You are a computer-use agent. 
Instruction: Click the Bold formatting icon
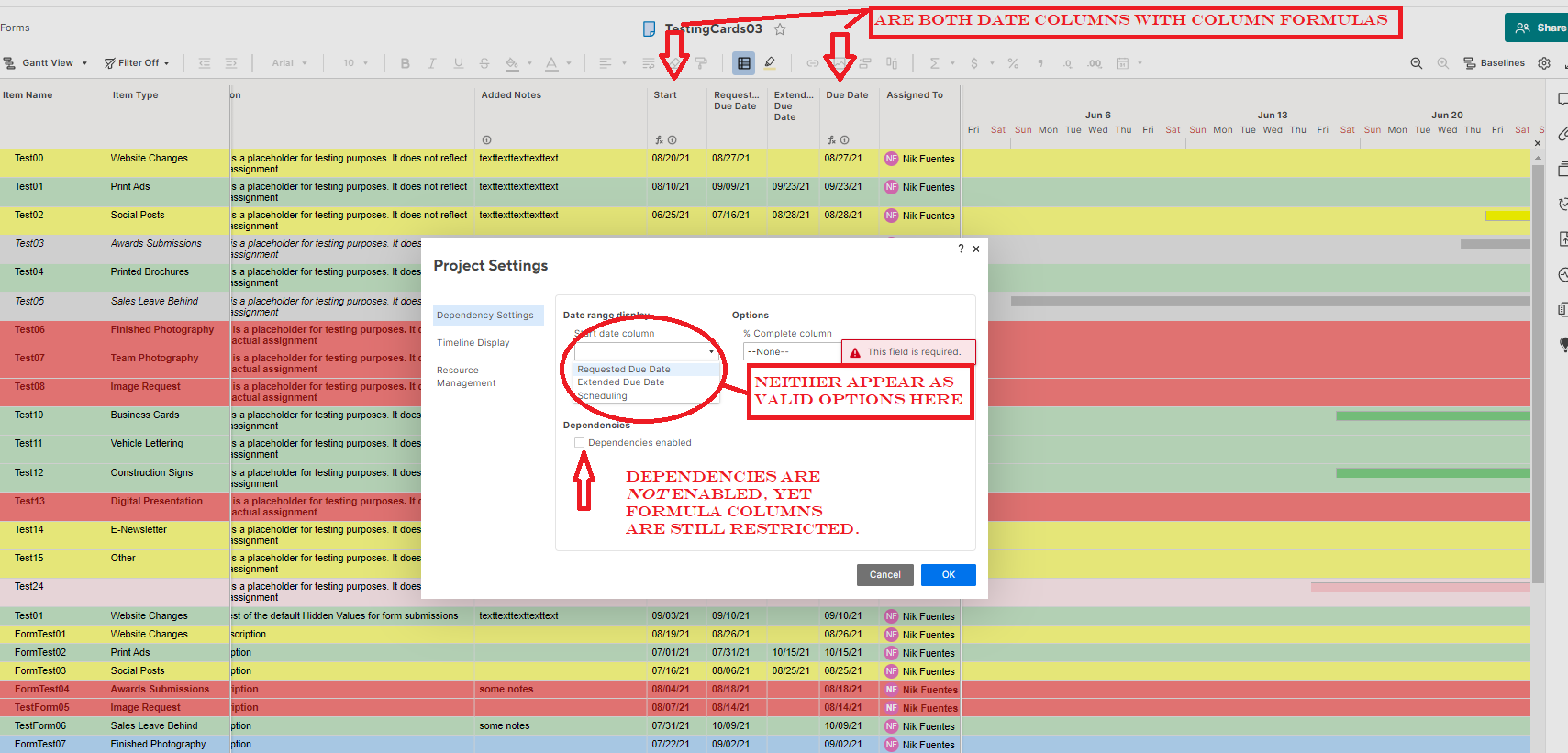pyautogui.click(x=405, y=63)
